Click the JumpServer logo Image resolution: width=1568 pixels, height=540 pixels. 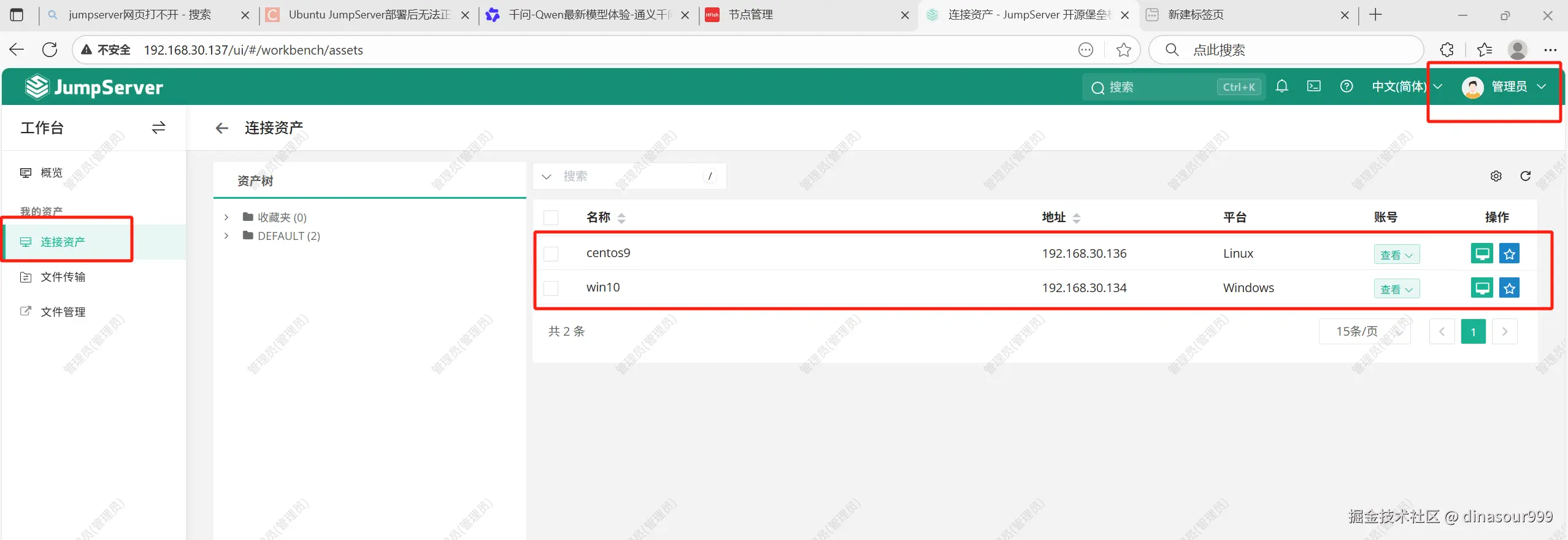tap(94, 87)
